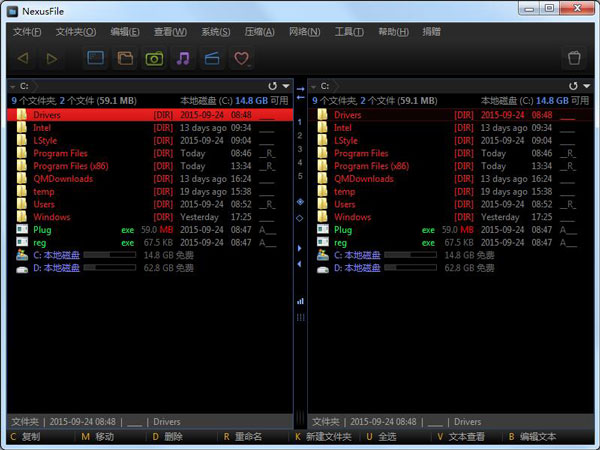
Task: Select center bar shortcut number 1
Action: coord(300,122)
